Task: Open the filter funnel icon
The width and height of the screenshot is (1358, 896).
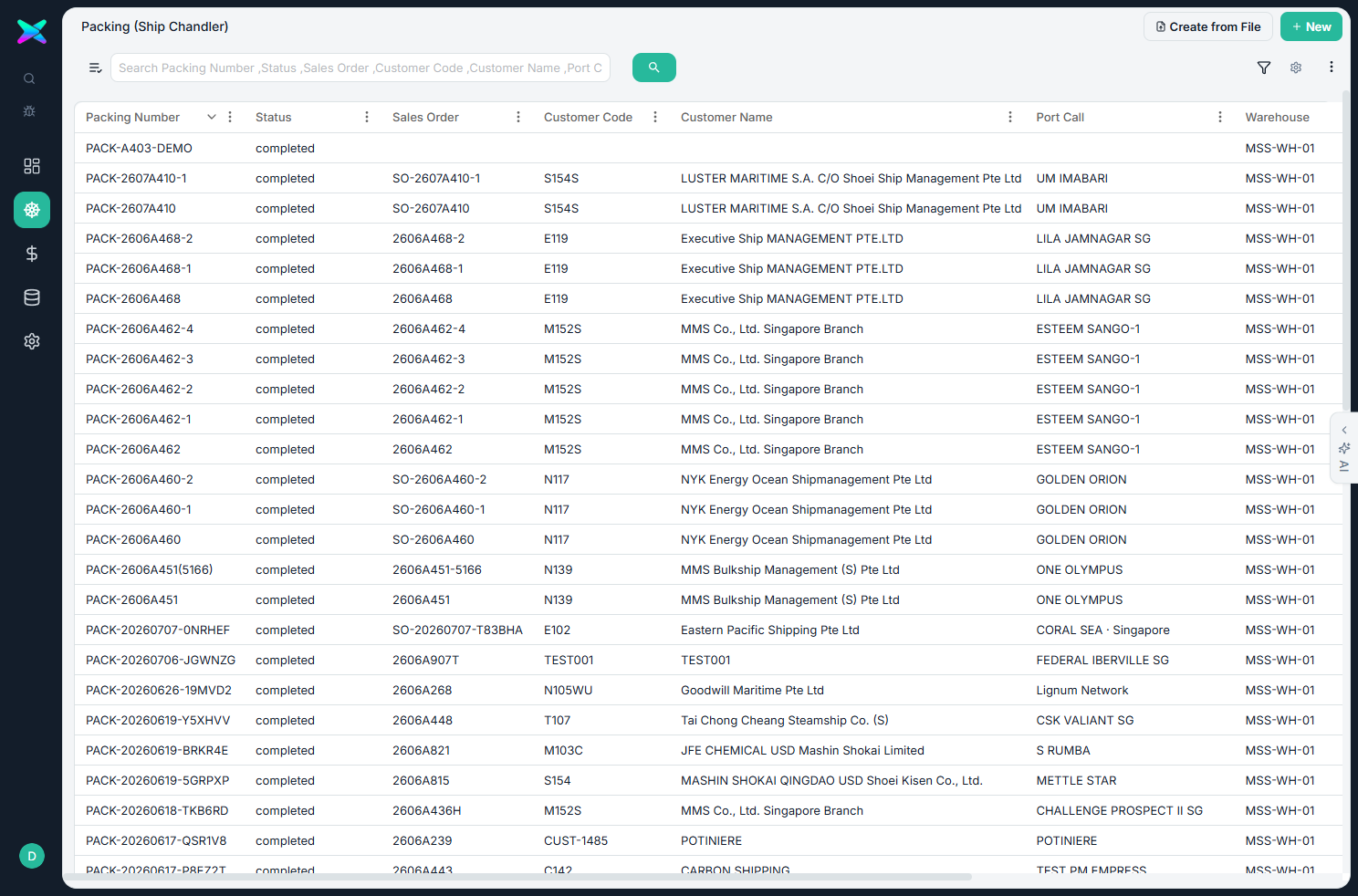Action: [1264, 68]
